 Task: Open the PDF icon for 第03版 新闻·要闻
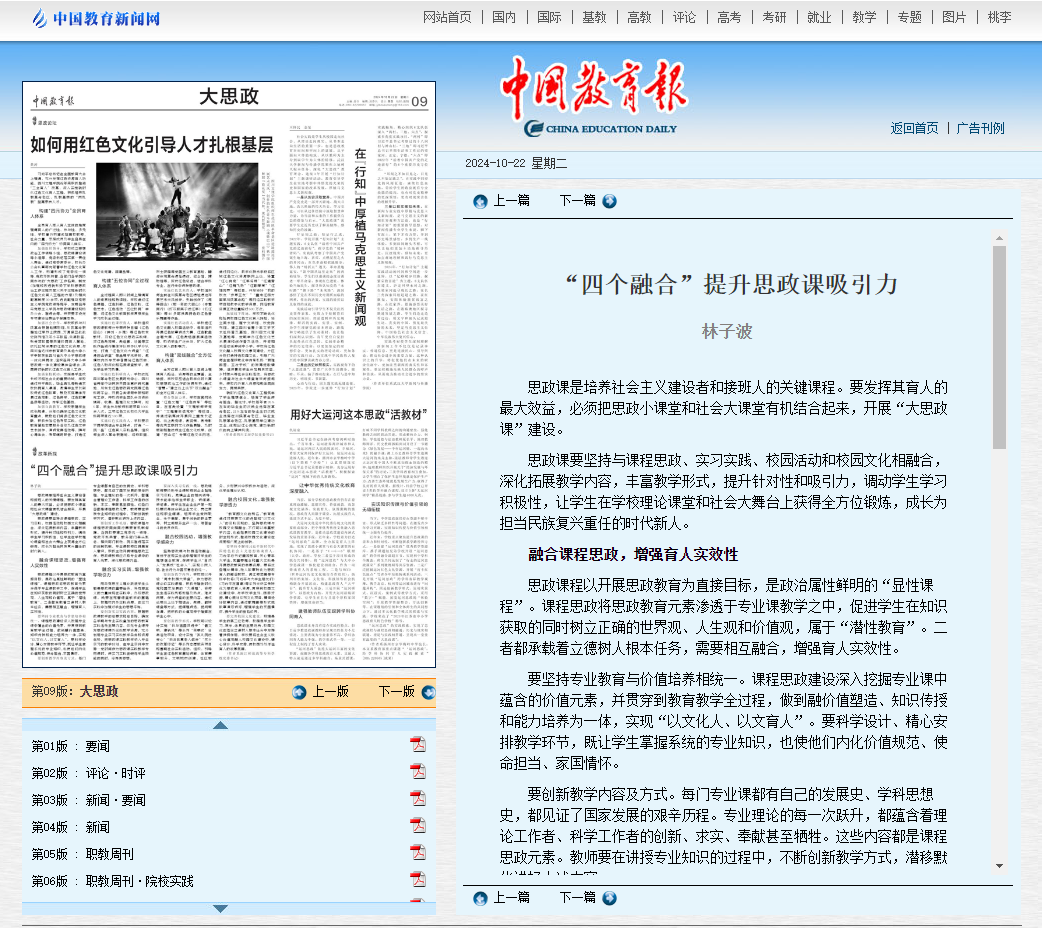pos(417,798)
